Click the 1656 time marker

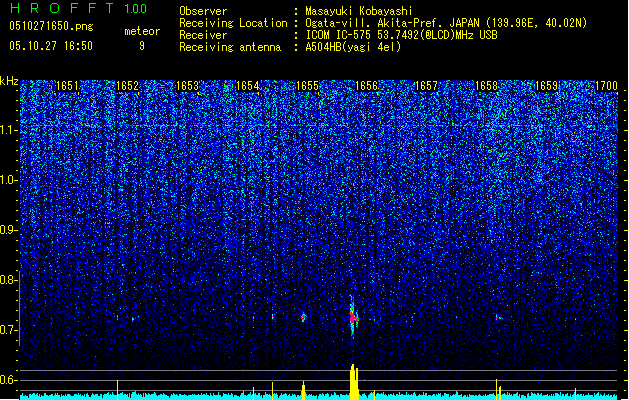pos(367,86)
